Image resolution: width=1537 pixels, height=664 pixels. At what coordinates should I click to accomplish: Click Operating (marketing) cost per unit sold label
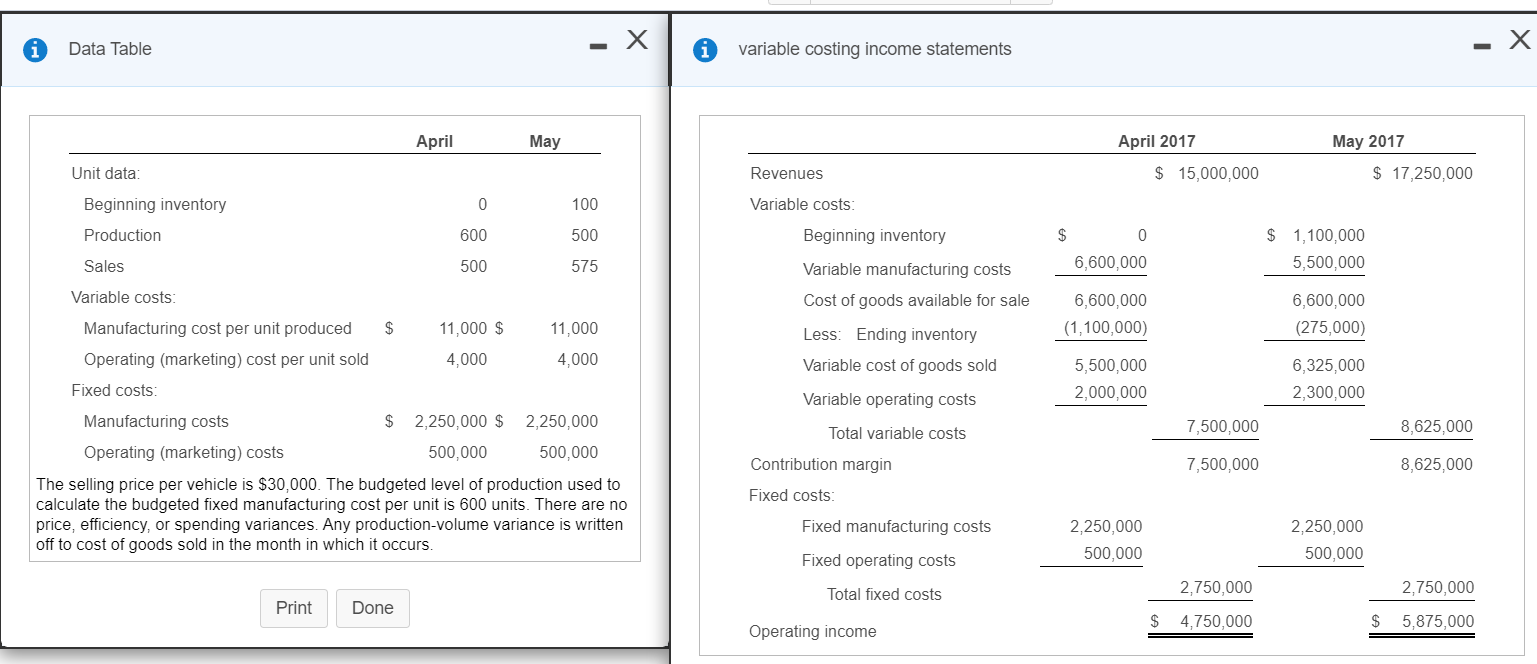(226, 359)
